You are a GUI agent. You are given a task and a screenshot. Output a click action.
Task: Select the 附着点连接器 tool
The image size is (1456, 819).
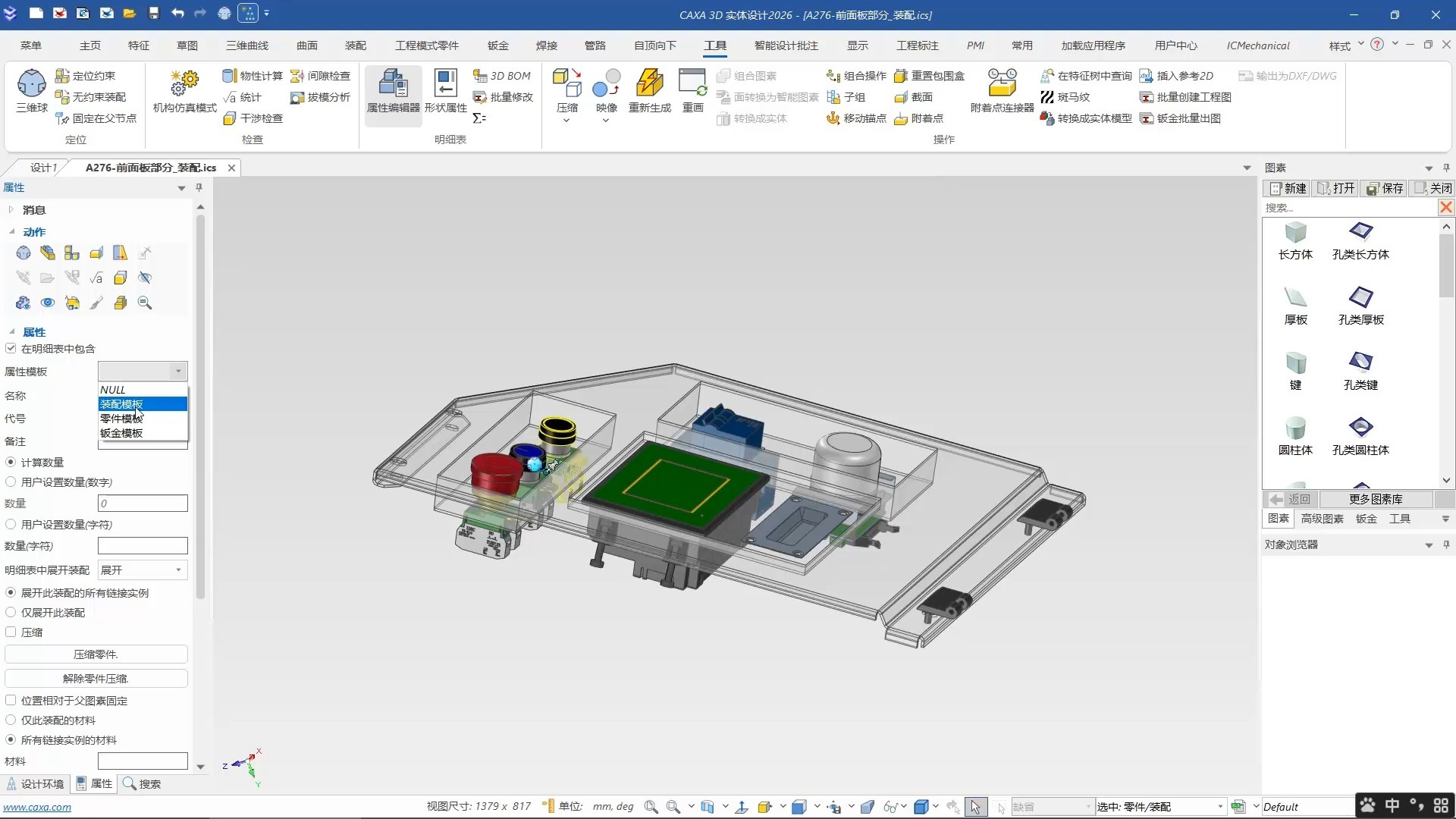(x=1002, y=84)
